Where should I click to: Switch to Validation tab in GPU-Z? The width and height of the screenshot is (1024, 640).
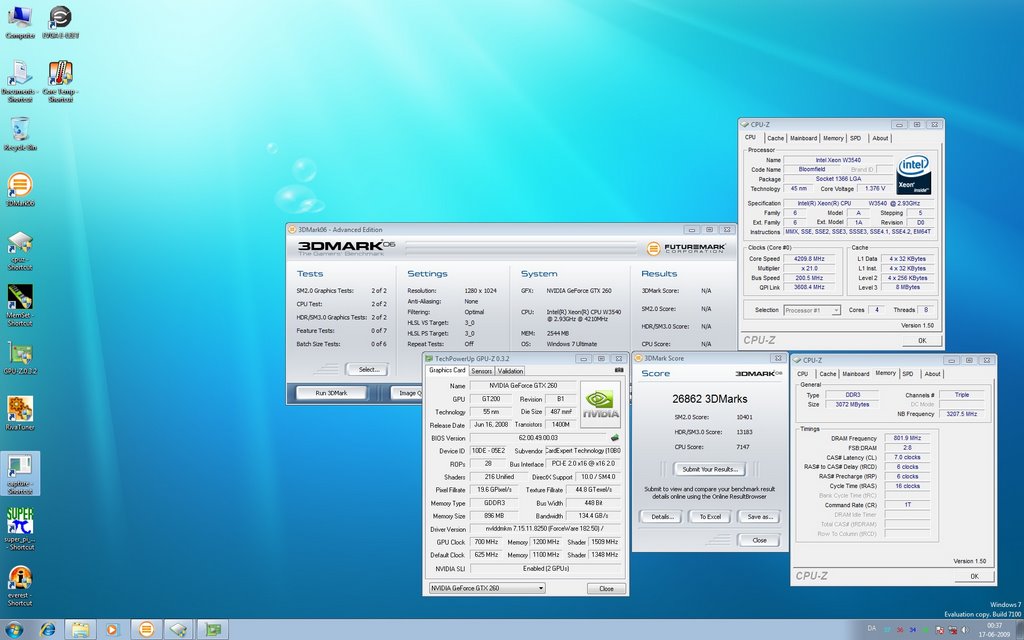(510, 371)
